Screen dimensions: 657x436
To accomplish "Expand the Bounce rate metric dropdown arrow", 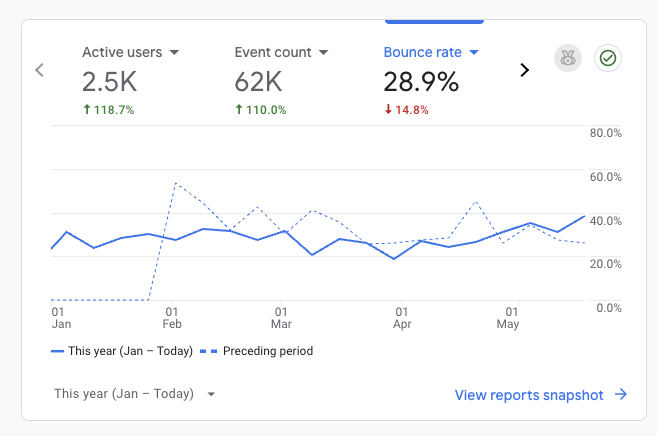I will click(x=474, y=52).
